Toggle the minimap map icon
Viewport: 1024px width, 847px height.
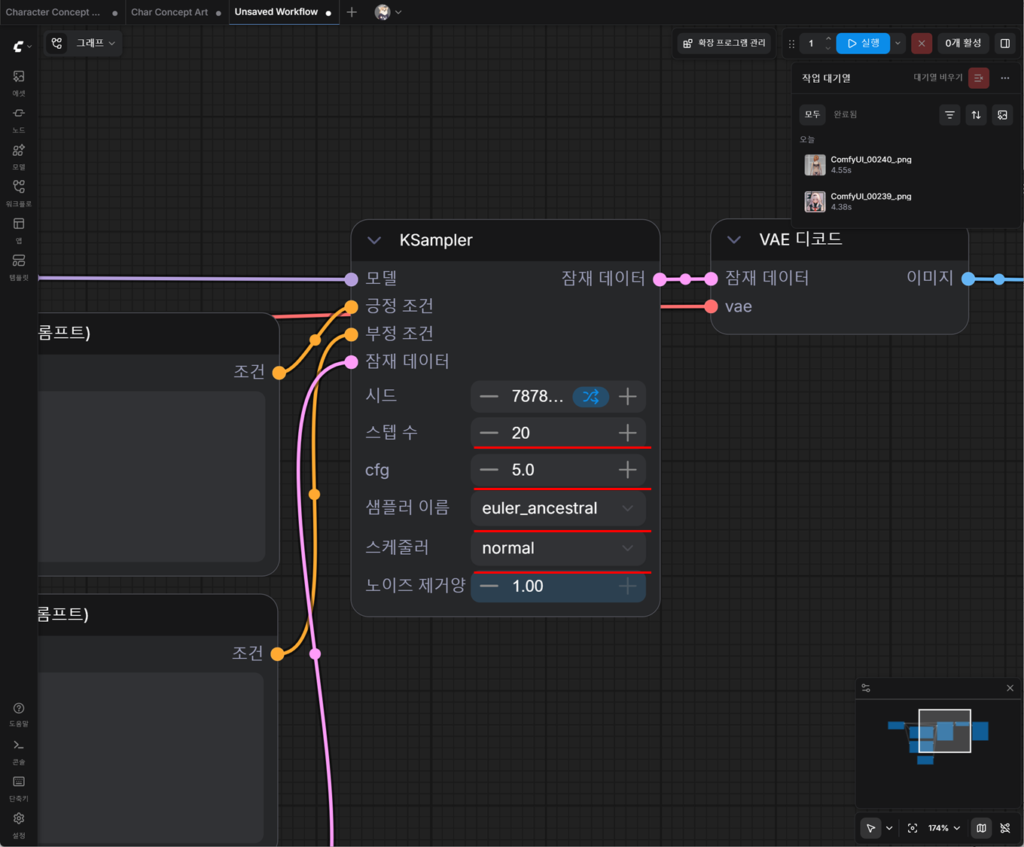click(x=981, y=828)
